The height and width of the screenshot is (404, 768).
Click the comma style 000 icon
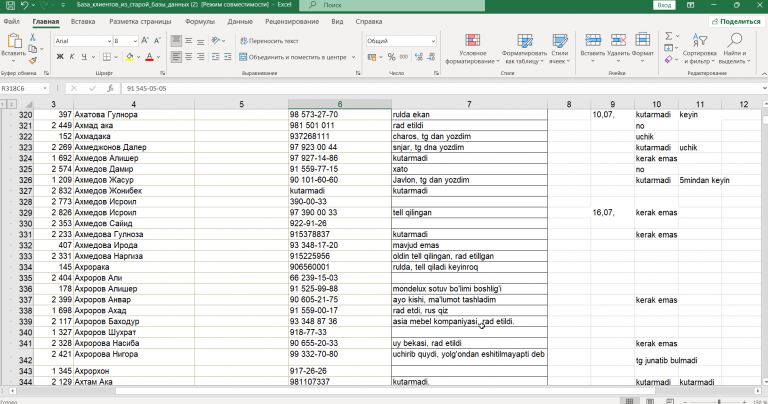(x=404, y=57)
